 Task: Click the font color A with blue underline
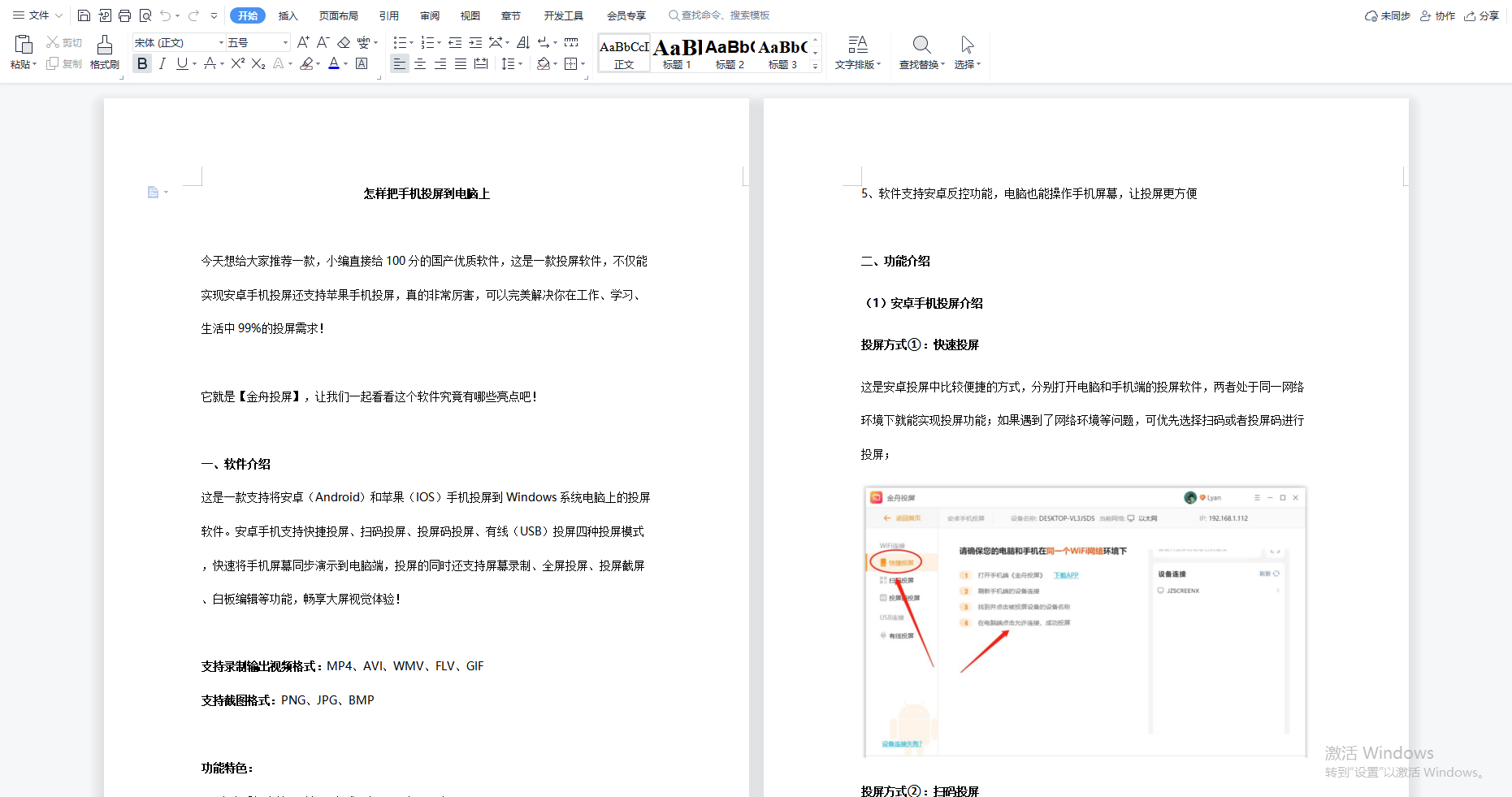point(334,63)
